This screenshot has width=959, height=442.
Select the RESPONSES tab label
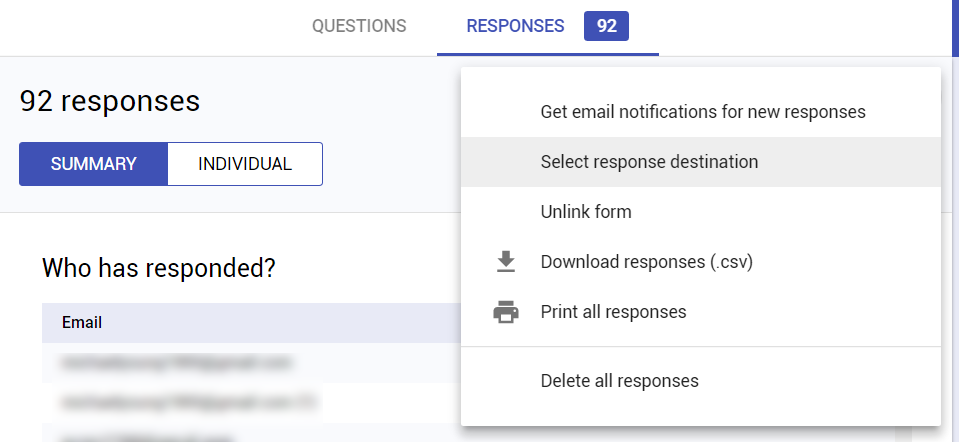coord(515,26)
